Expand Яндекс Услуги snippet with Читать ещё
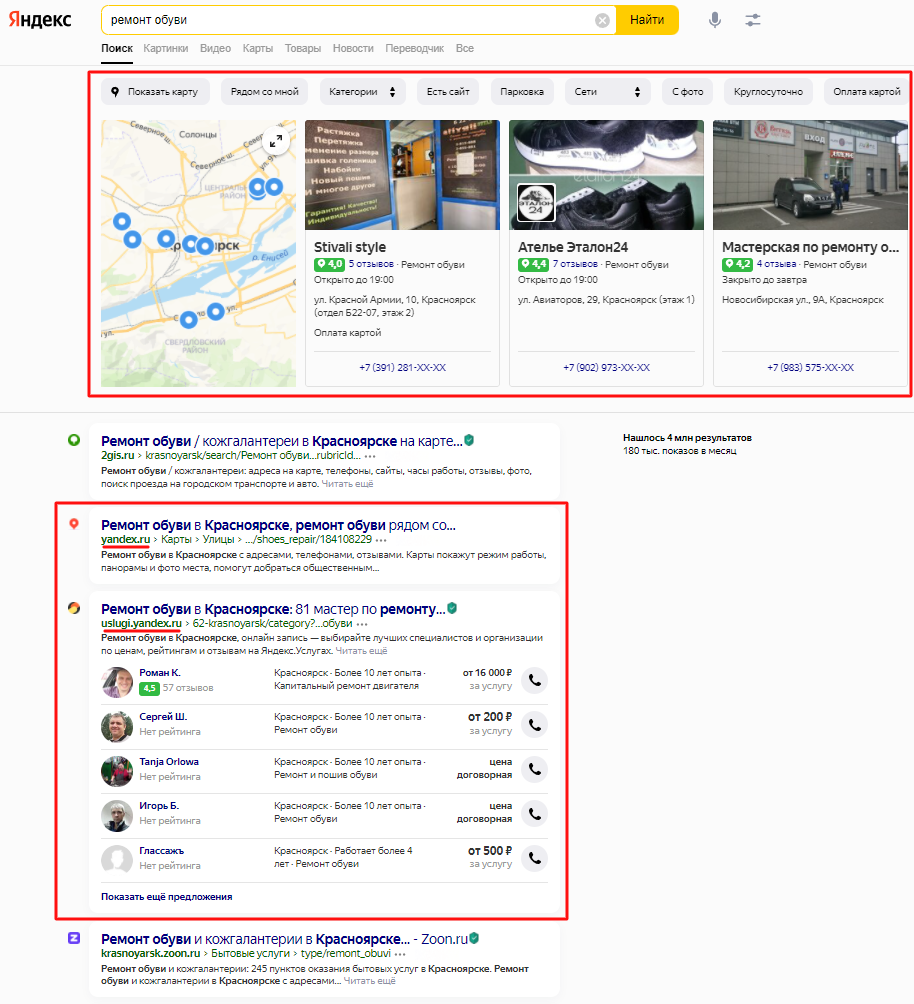Viewport: 914px width, 1004px height. coord(361,651)
